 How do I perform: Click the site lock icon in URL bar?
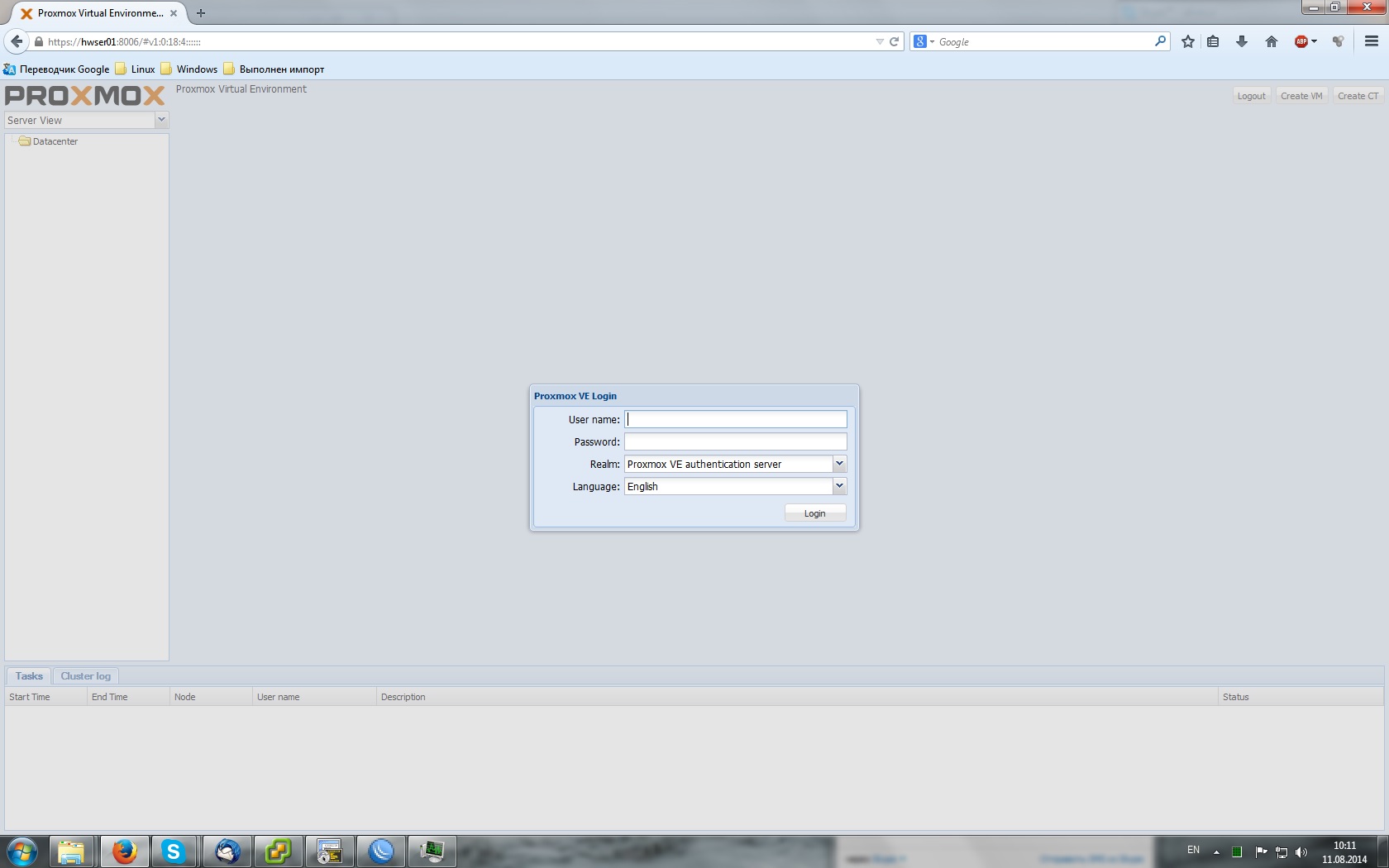tap(38, 41)
